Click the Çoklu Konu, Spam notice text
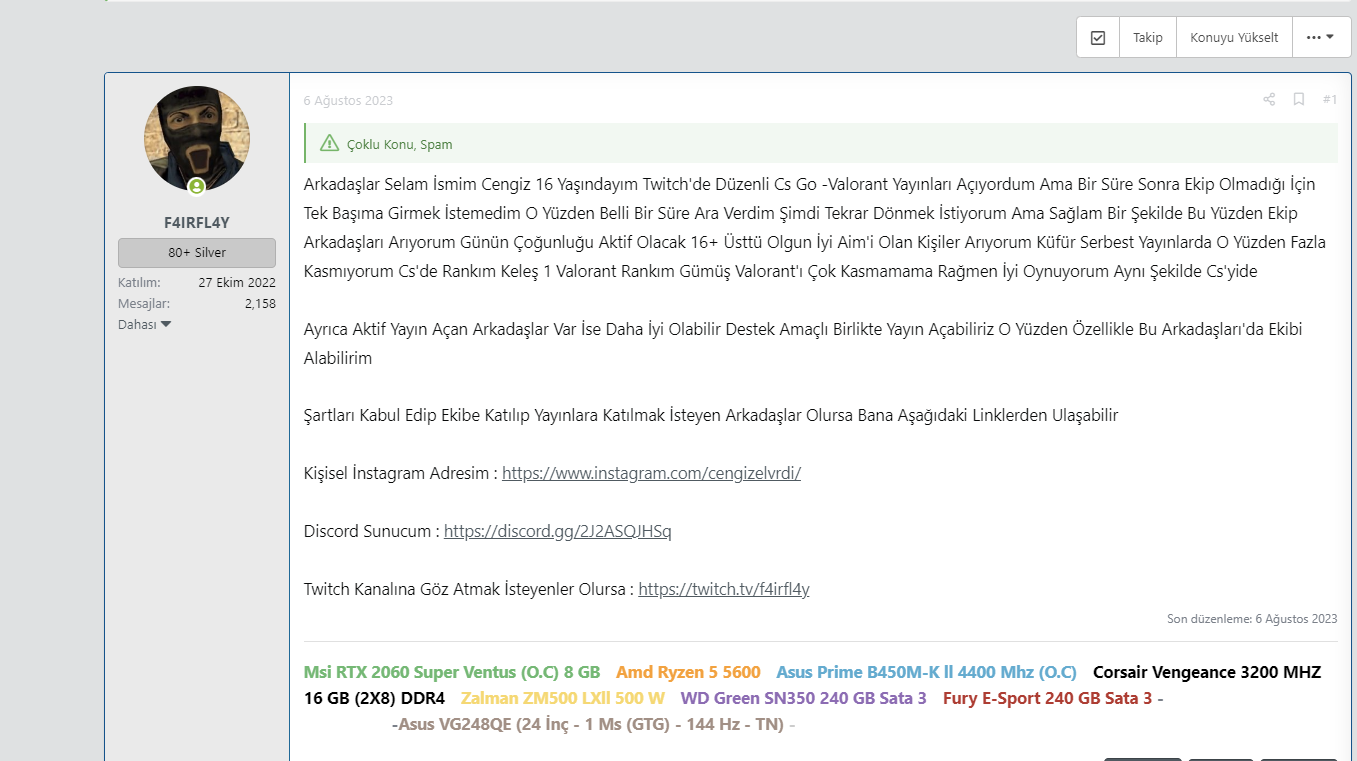This screenshot has width=1357, height=761. tap(400, 144)
